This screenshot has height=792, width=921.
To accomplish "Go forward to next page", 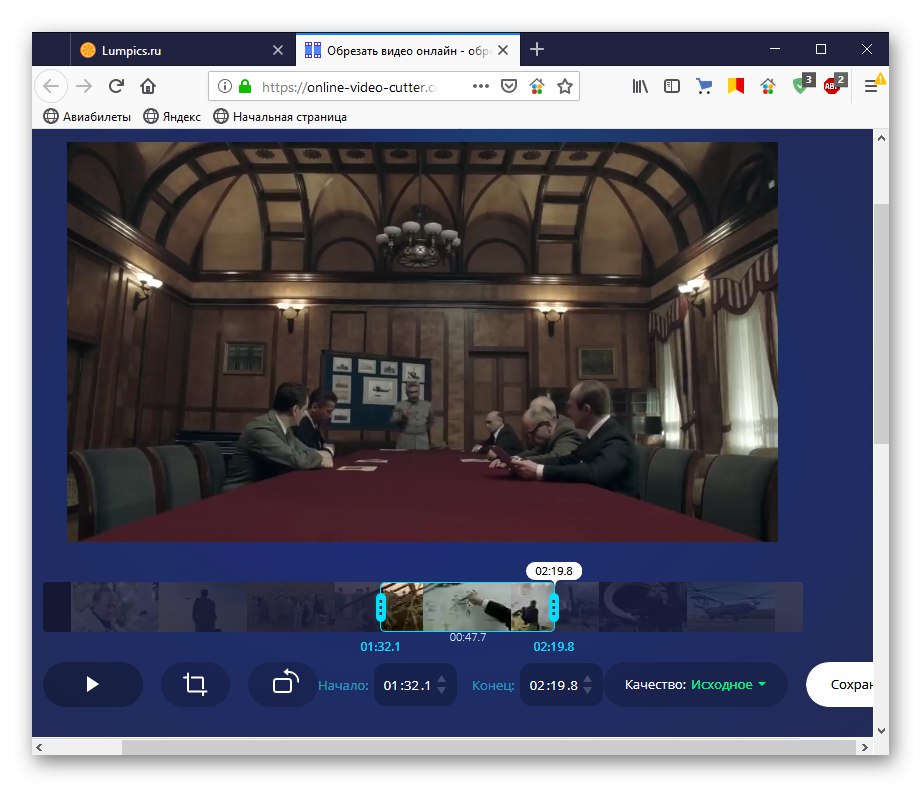I will [x=84, y=86].
